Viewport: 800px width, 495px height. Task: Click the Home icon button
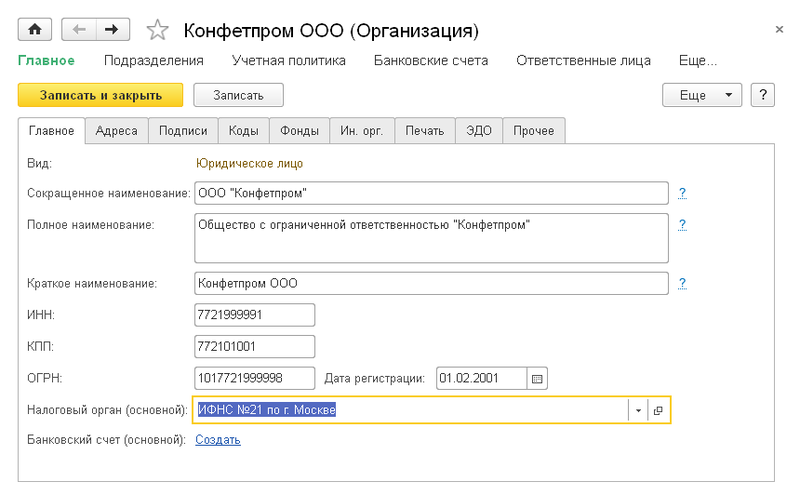point(34,29)
